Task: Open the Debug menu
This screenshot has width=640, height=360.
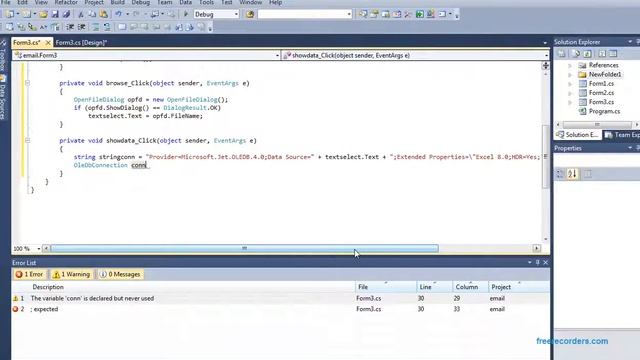Action: click(x=140, y=2)
